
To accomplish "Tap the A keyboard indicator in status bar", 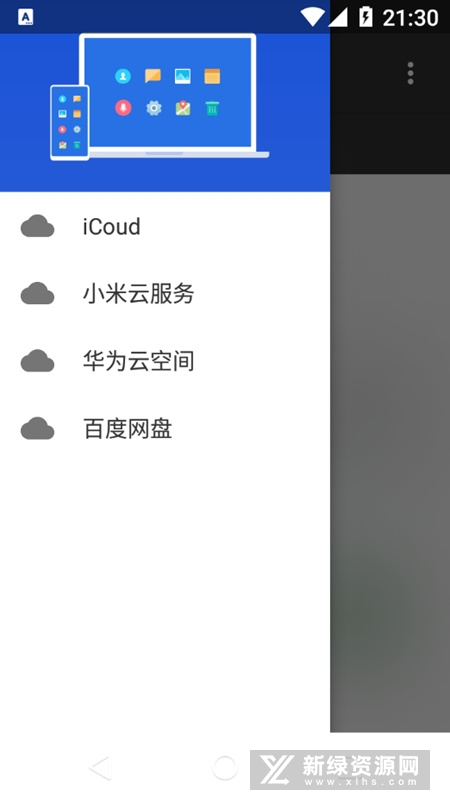I will point(26,17).
